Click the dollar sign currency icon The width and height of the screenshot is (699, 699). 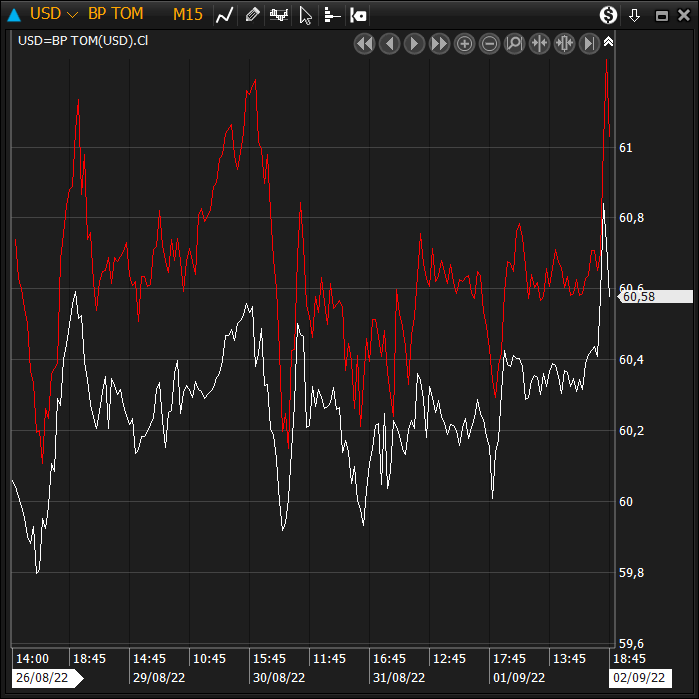click(608, 14)
